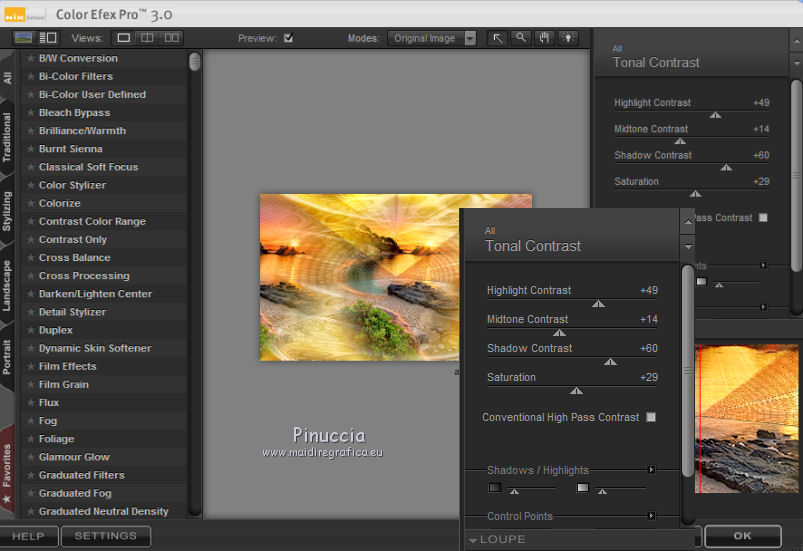803x551 pixels.
Task: Click the HELP button
Action: click(x=29, y=536)
